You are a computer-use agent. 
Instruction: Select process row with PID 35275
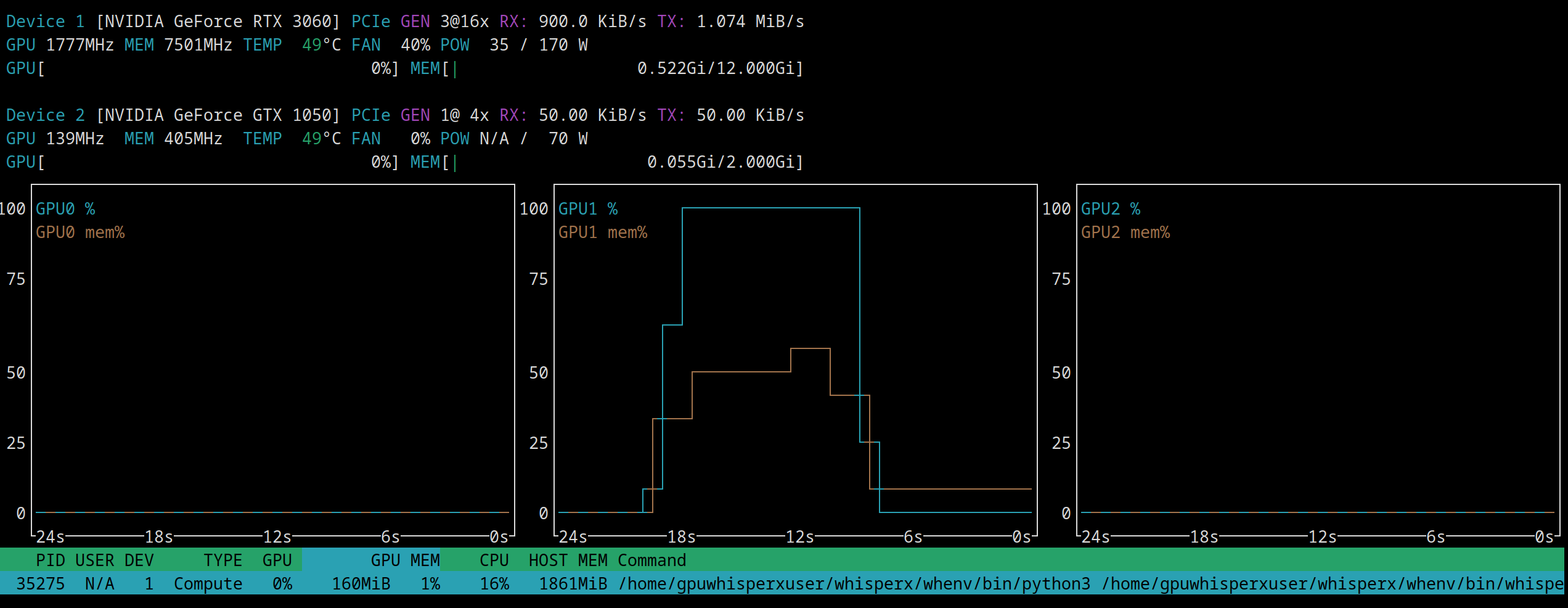tap(782, 583)
